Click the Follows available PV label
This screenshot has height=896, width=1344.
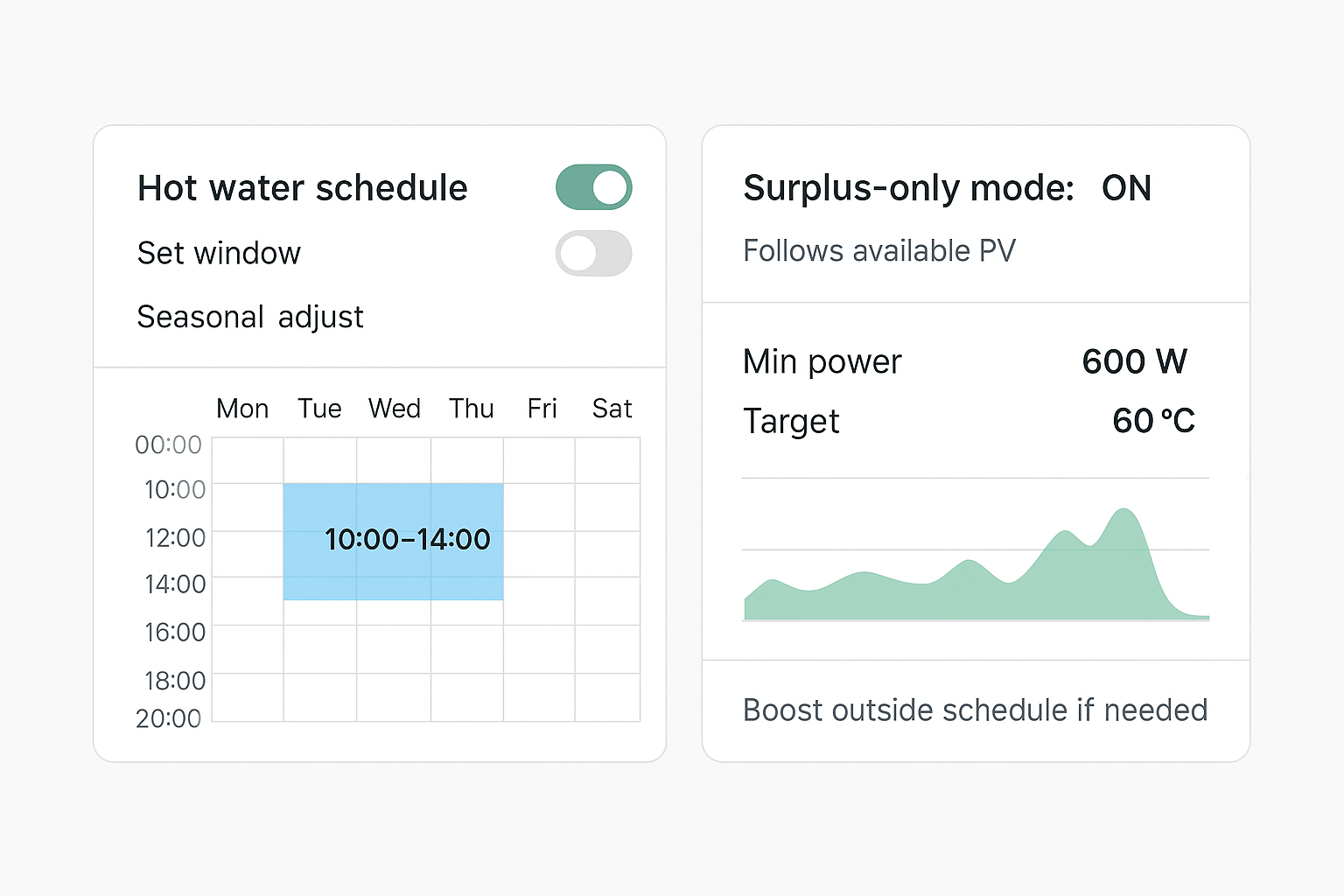879,250
